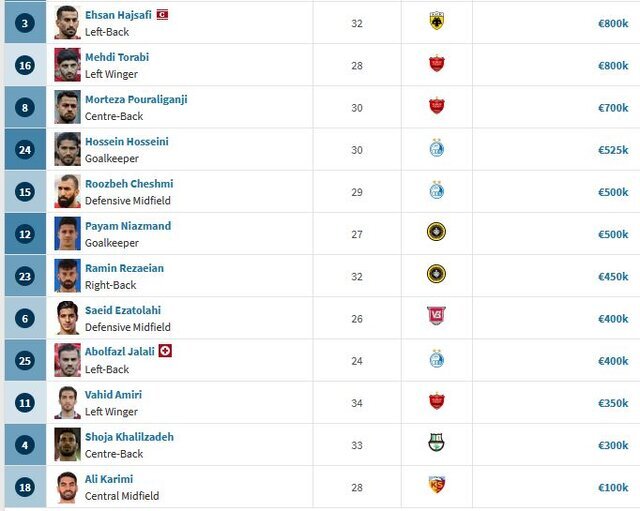Viewport: 640px width, 511px height.
Task: Click the club crest in Payam Niazmand's row
Action: [436, 233]
